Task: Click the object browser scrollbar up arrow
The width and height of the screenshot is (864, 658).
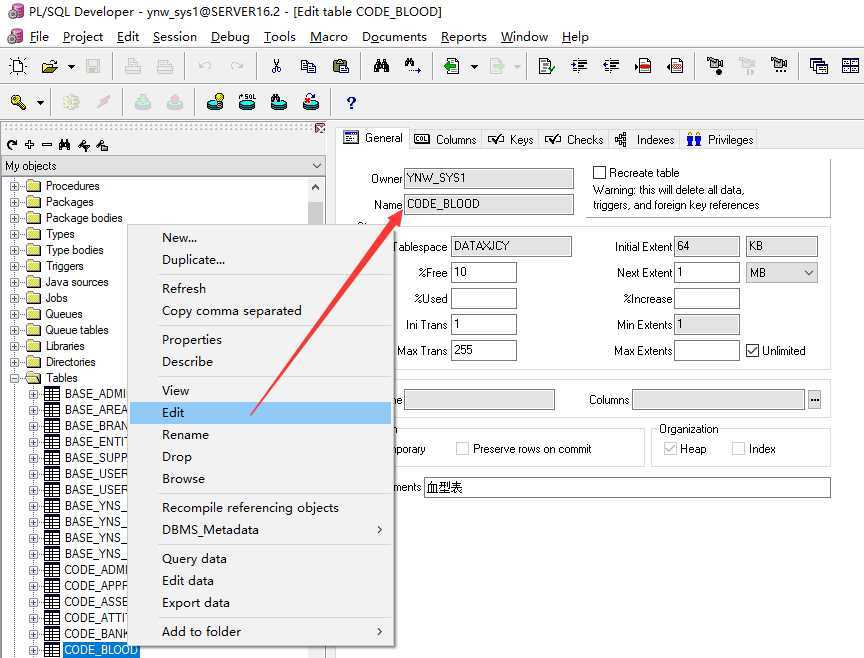Action: tap(316, 187)
